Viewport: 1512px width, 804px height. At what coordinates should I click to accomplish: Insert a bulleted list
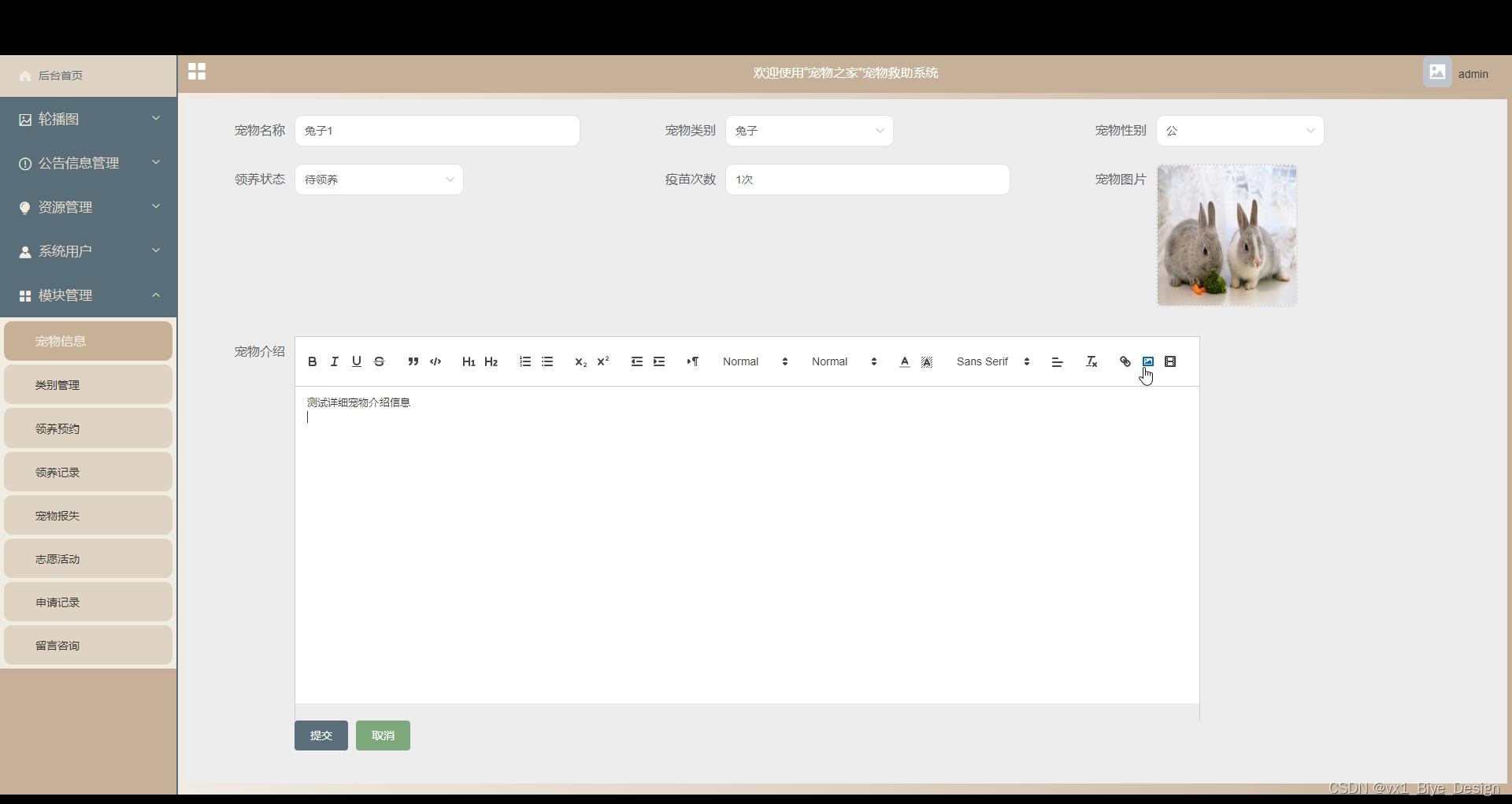547,361
